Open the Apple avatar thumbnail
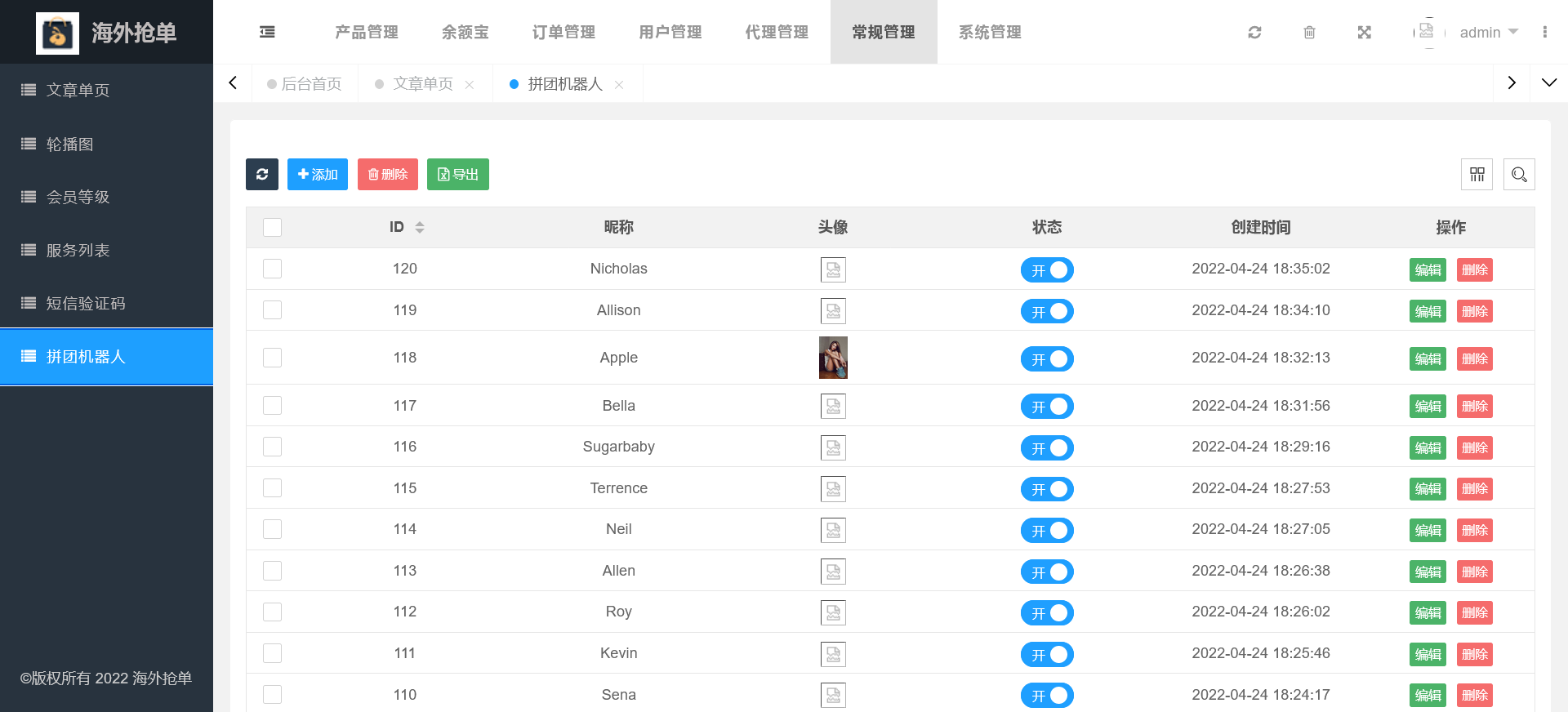Screen dimensions: 1568x712 833,358
